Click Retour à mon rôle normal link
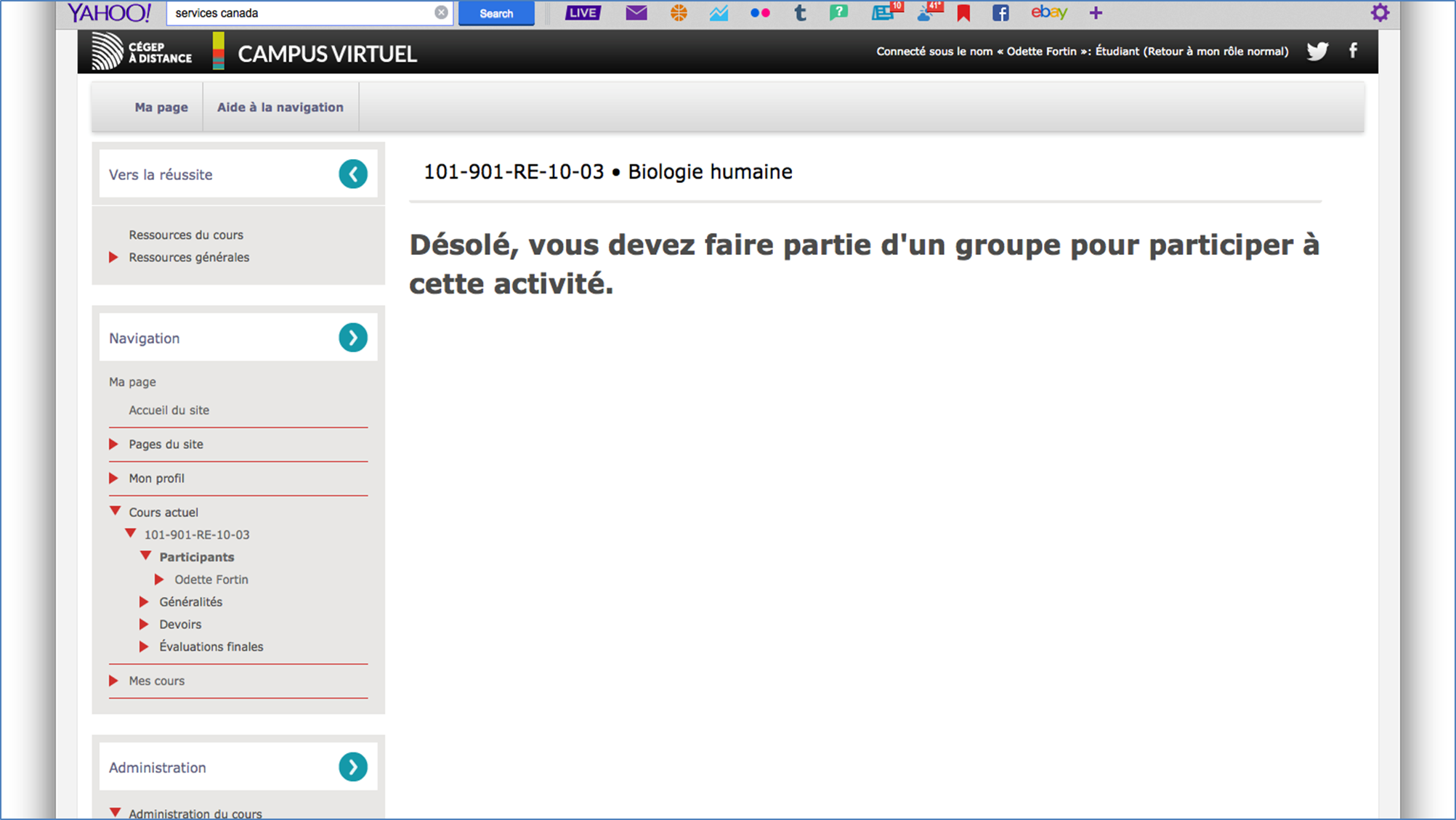This screenshot has width=1456, height=820. click(1217, 52)
